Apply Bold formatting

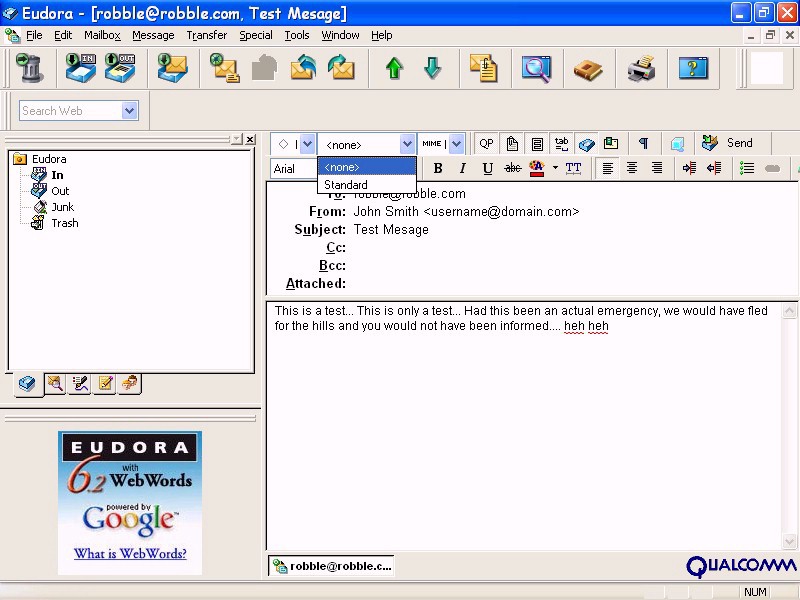coord(438,168)
